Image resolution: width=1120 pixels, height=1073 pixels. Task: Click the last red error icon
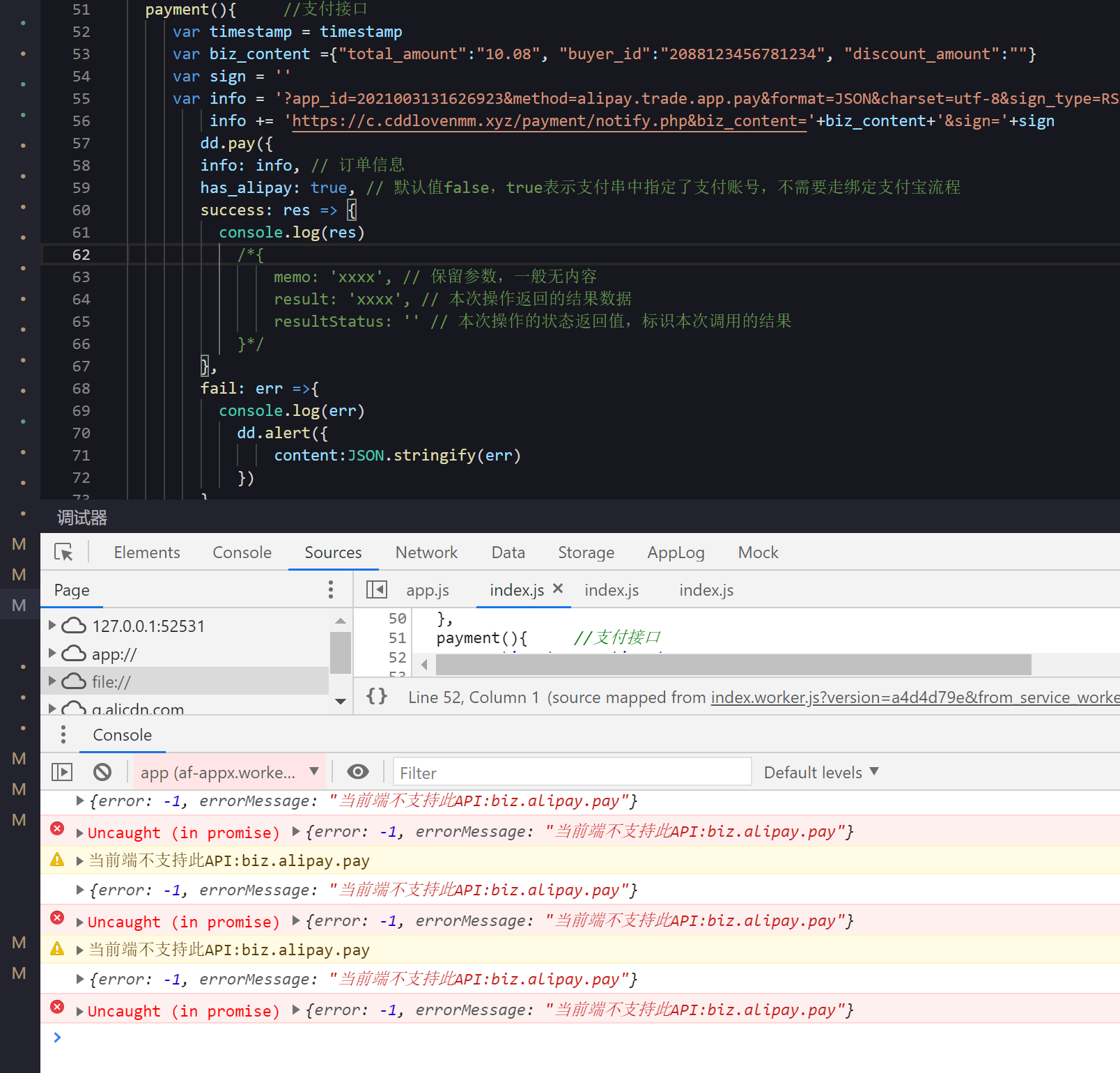click(58, 1007)
